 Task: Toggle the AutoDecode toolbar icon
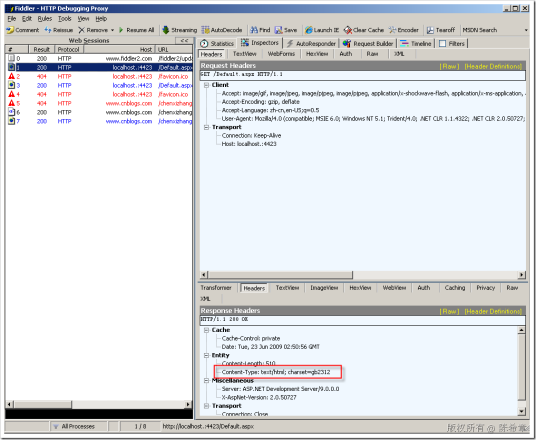click(x=205, y=30)
